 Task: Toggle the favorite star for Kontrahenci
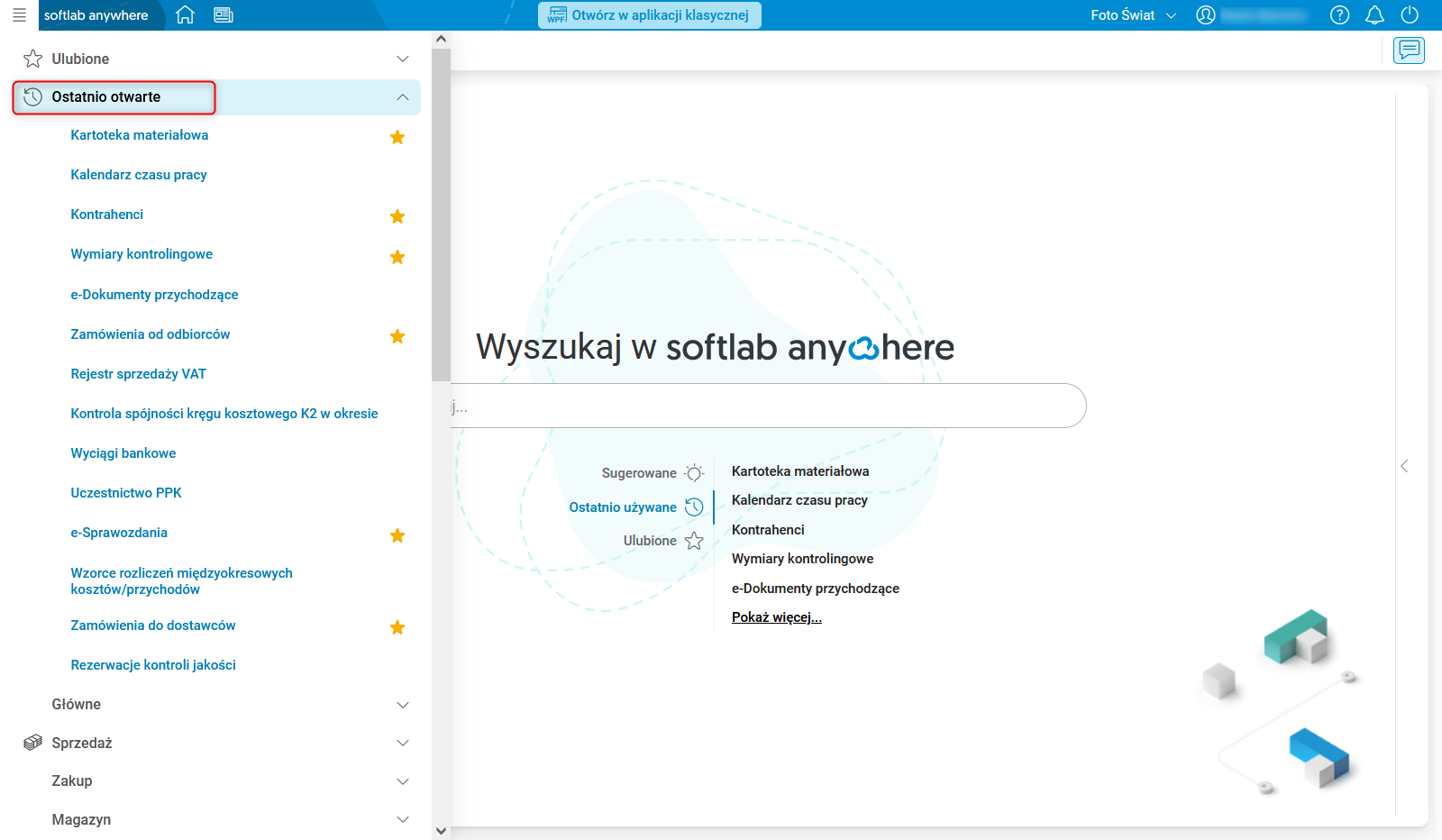coord(397,216)
